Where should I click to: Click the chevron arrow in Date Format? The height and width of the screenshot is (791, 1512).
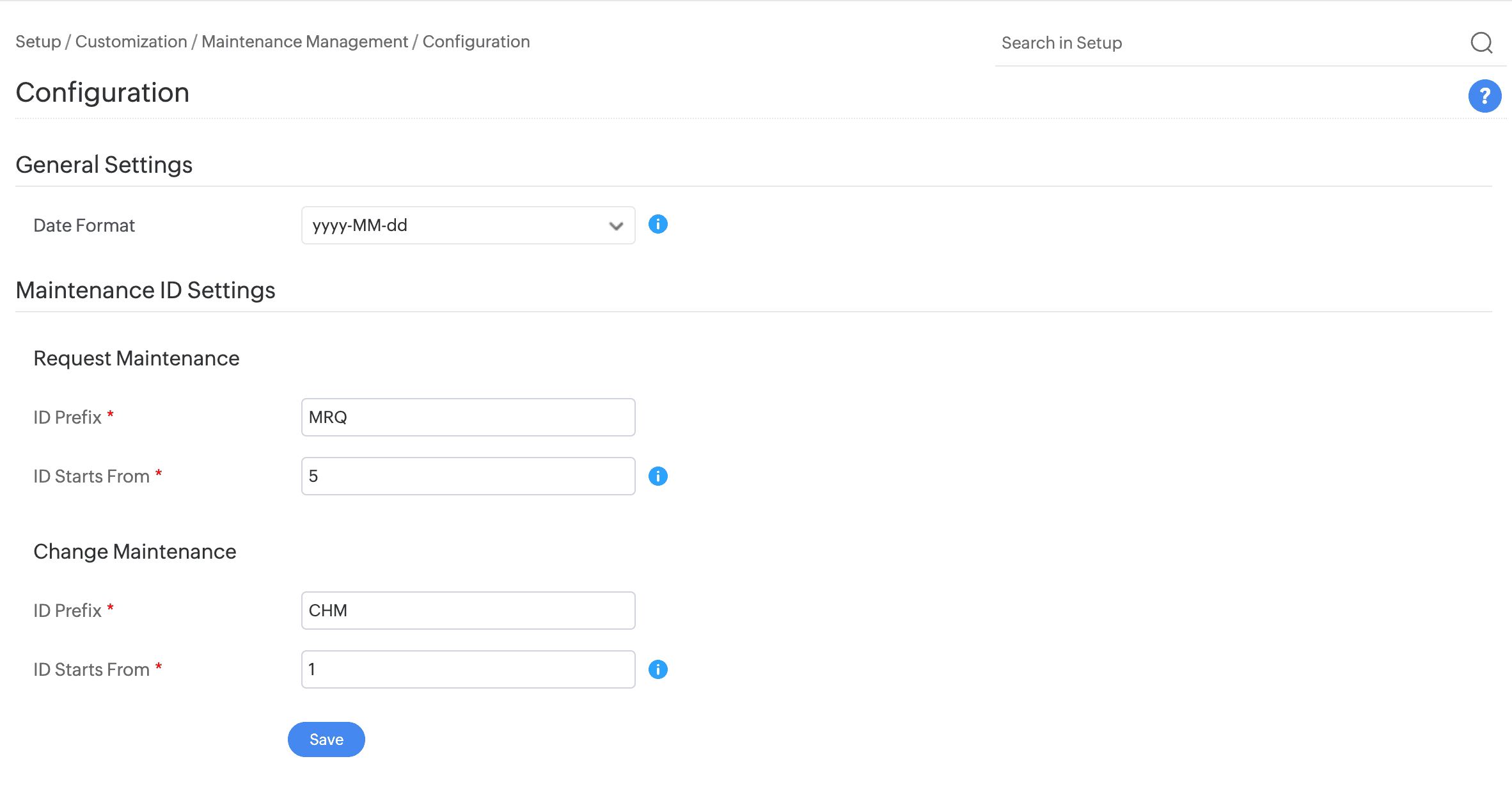615,226
